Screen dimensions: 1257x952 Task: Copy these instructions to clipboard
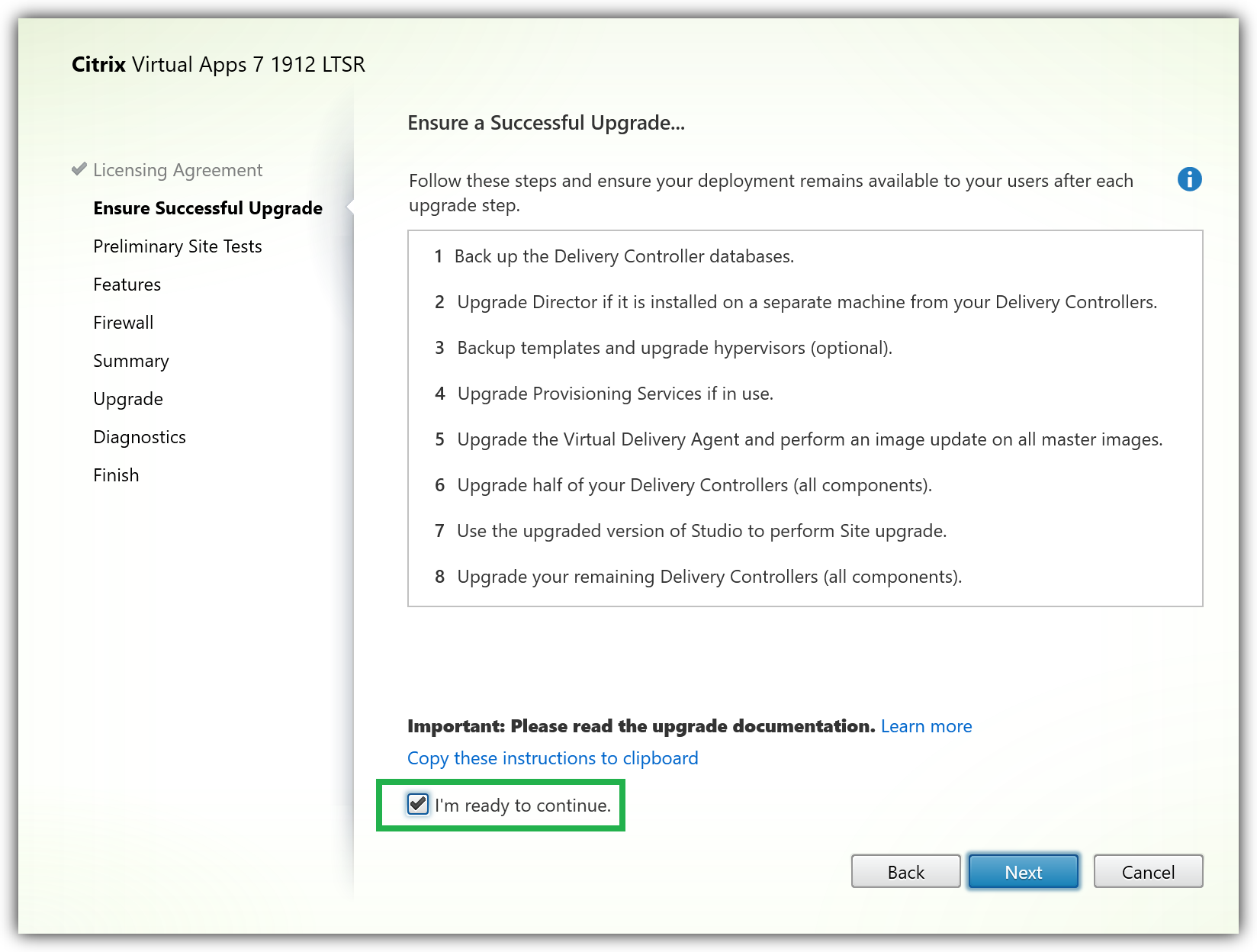552,758
